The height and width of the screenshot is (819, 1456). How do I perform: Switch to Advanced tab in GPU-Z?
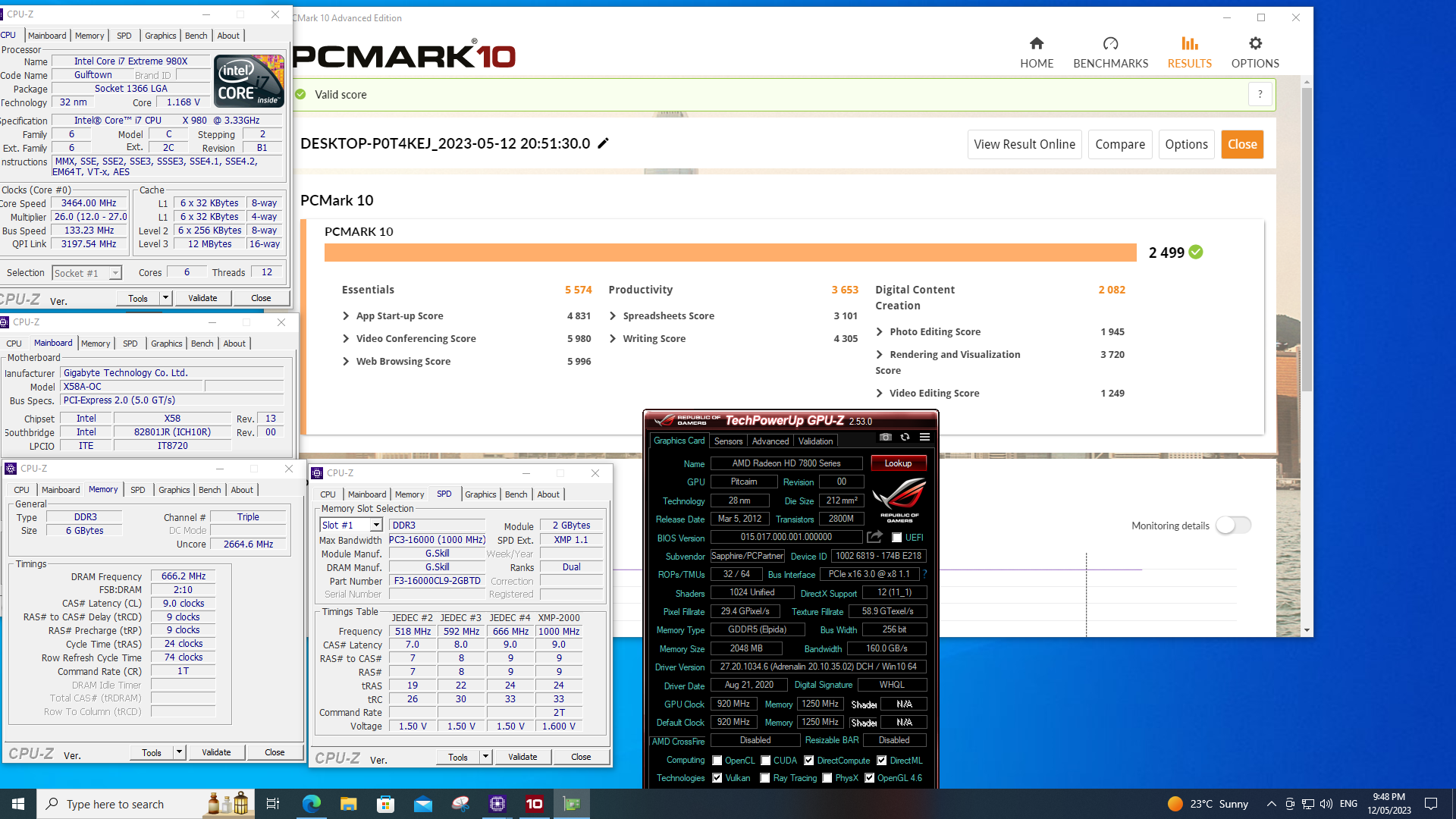(770, 441)
